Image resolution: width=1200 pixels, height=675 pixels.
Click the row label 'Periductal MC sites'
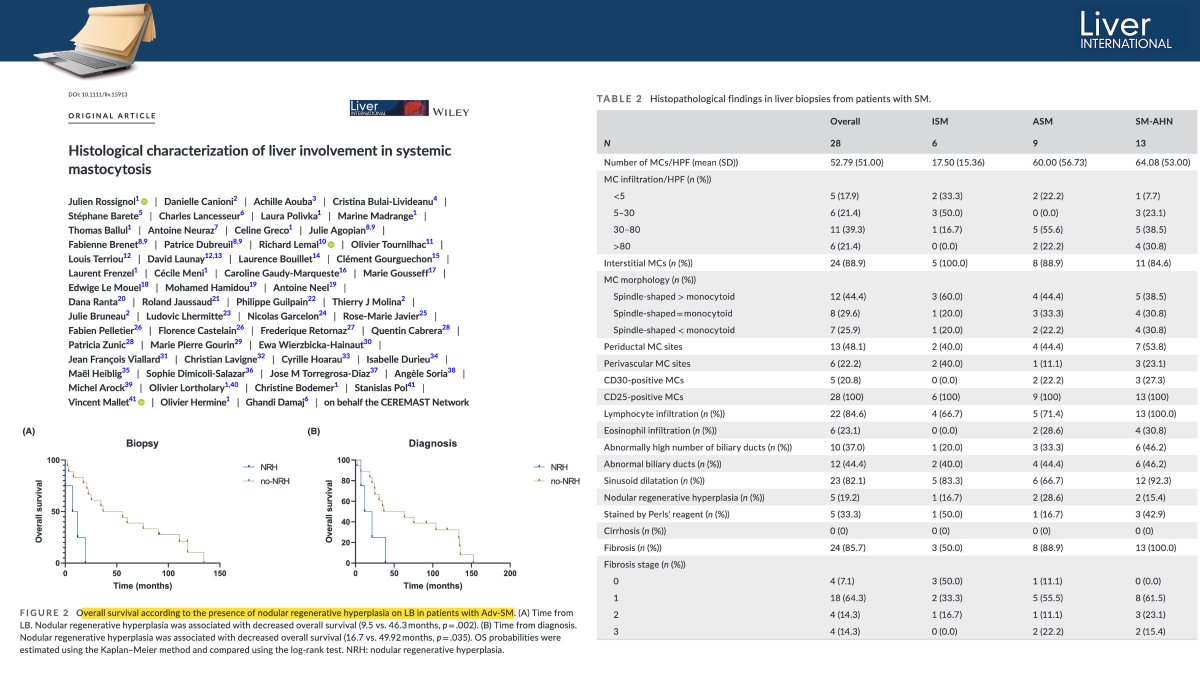click(642, 347)
